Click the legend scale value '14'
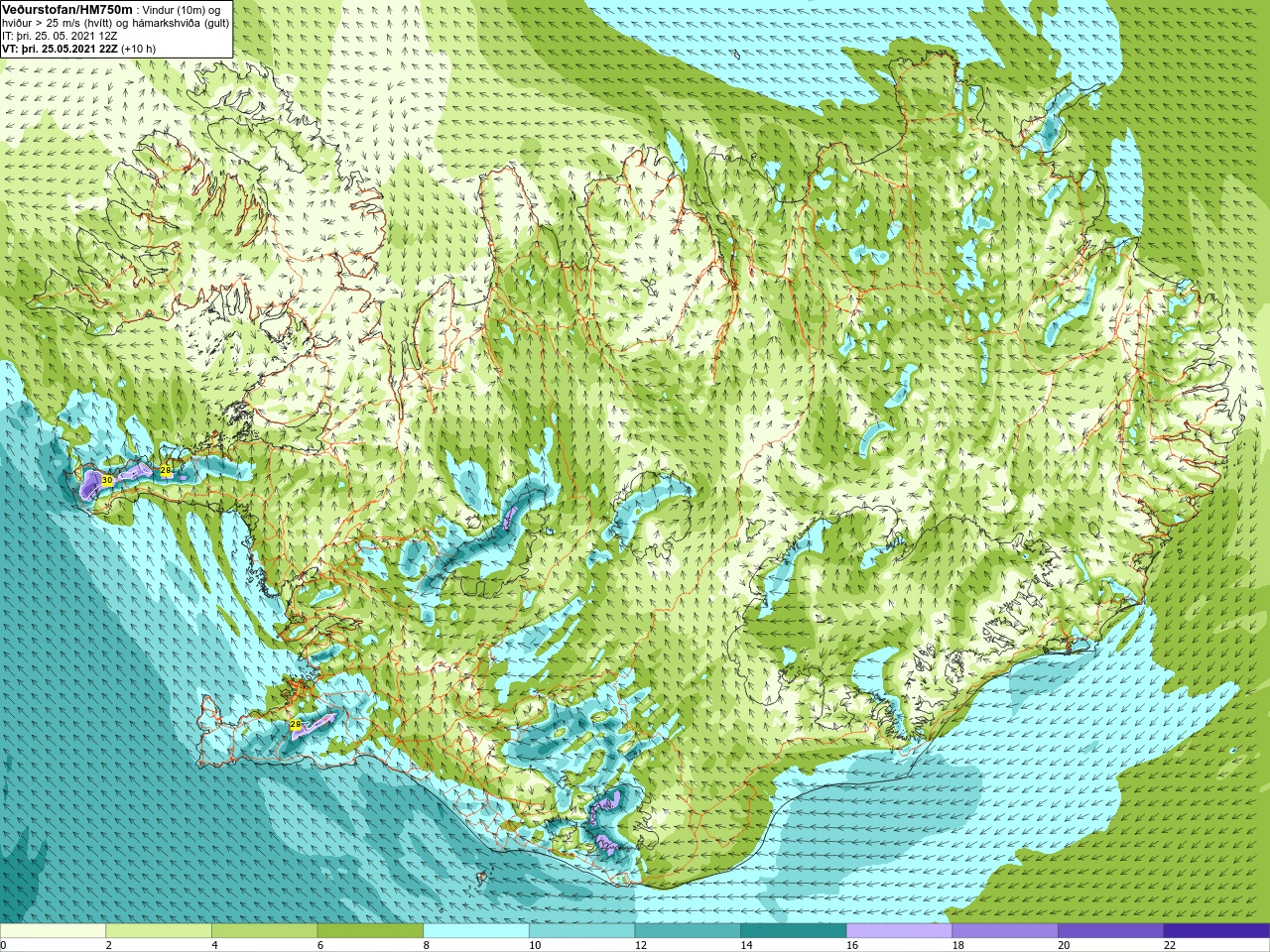1270x952 pixels. tap(747, 945)
